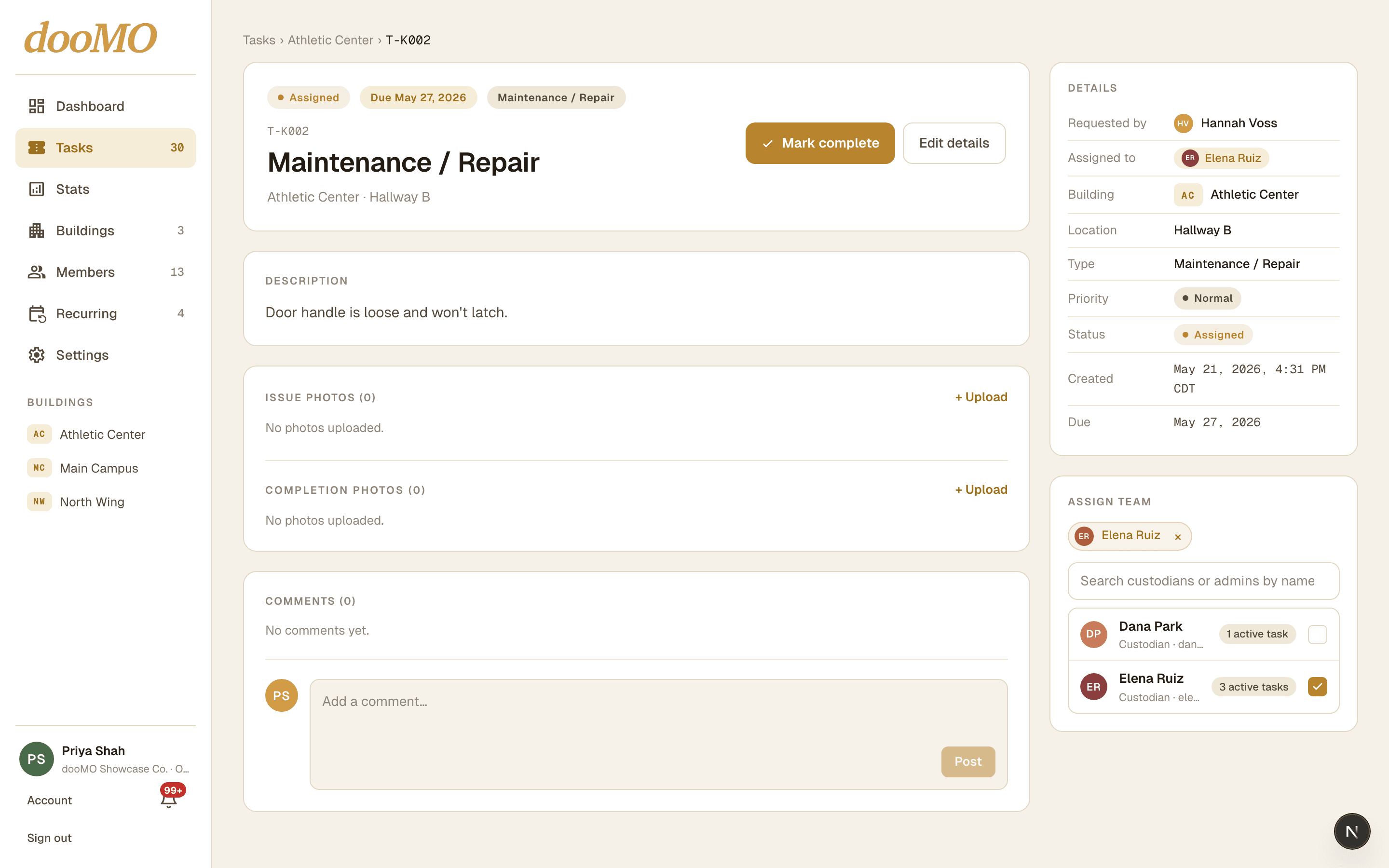Screen dimensions: 1389x868
Task: Upload an issue photo
Action: 981,397
